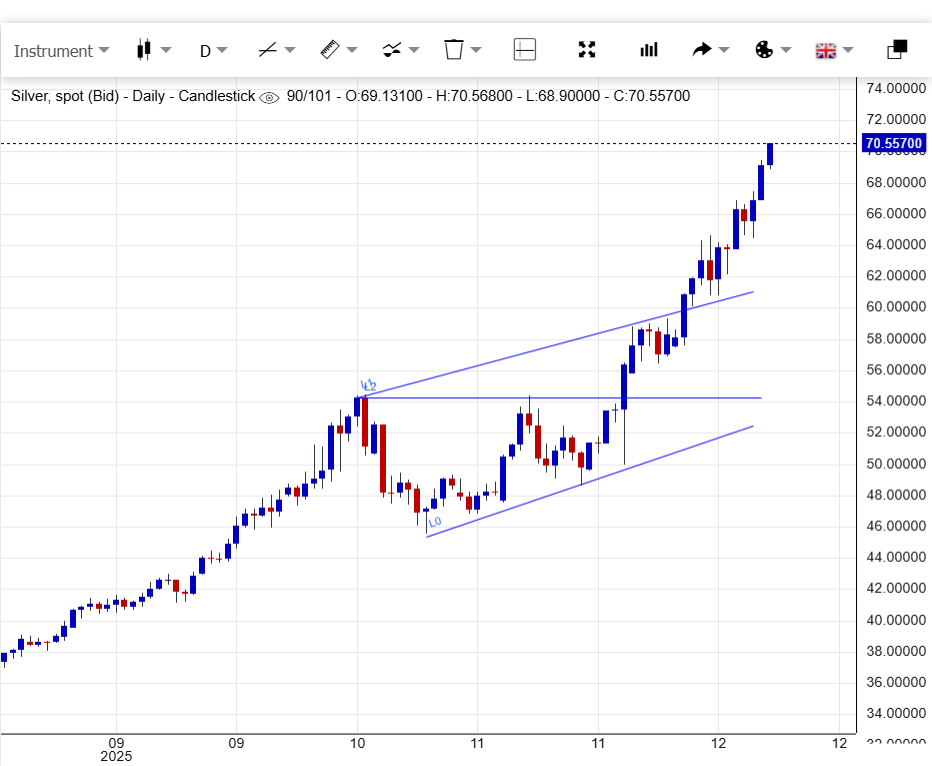Open the D timeframe dropdown
This screenshot has height=766, width=932.
click(213, 51)
